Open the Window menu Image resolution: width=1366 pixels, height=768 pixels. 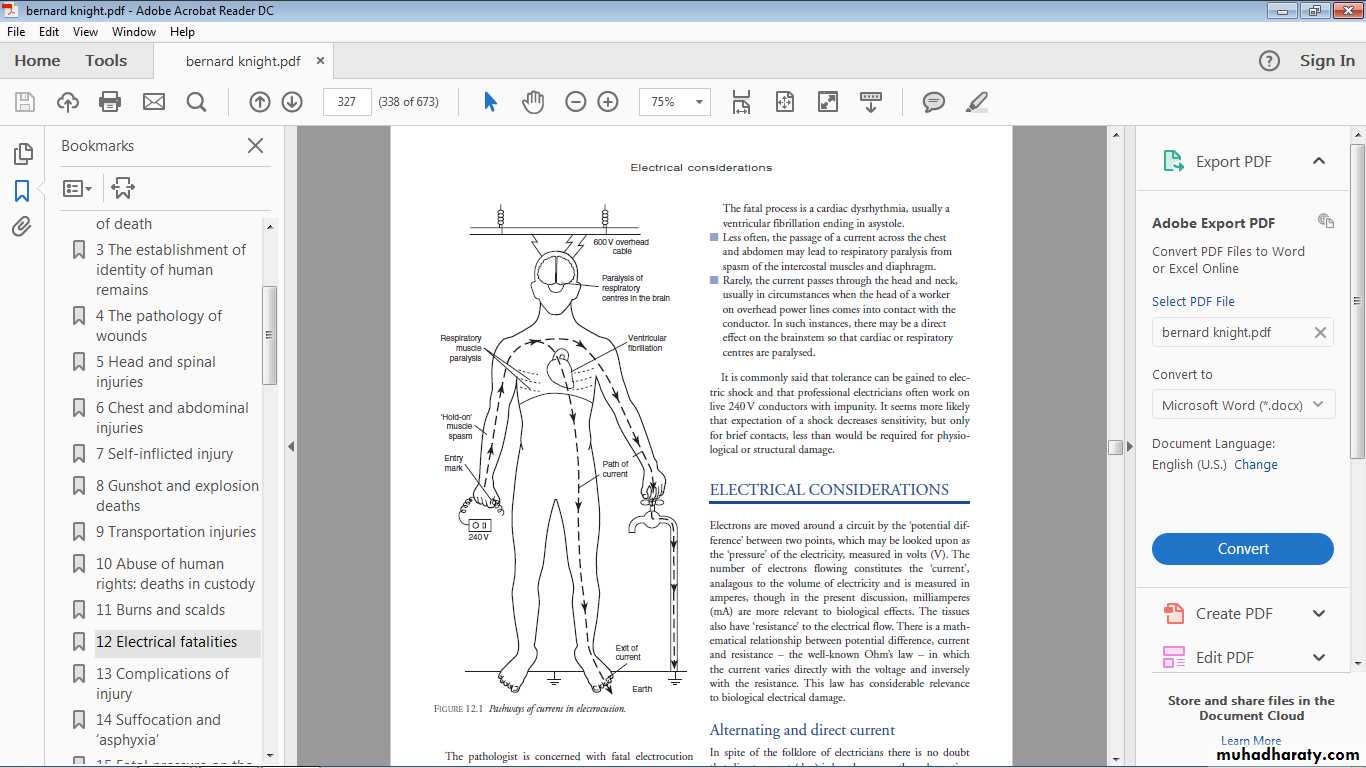click(x=133, y=32)
